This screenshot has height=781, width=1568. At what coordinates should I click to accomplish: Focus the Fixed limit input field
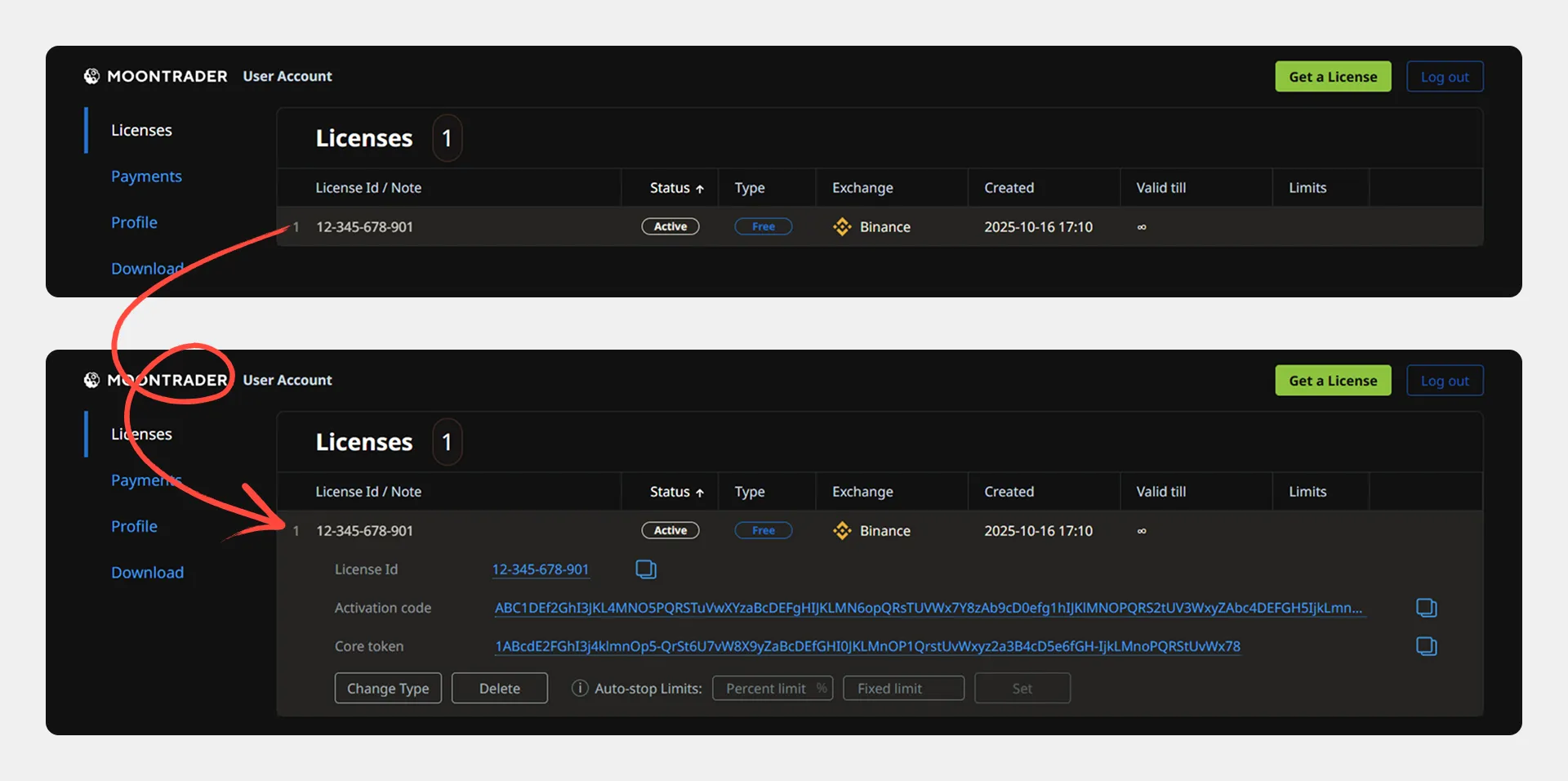pos(902,689)
